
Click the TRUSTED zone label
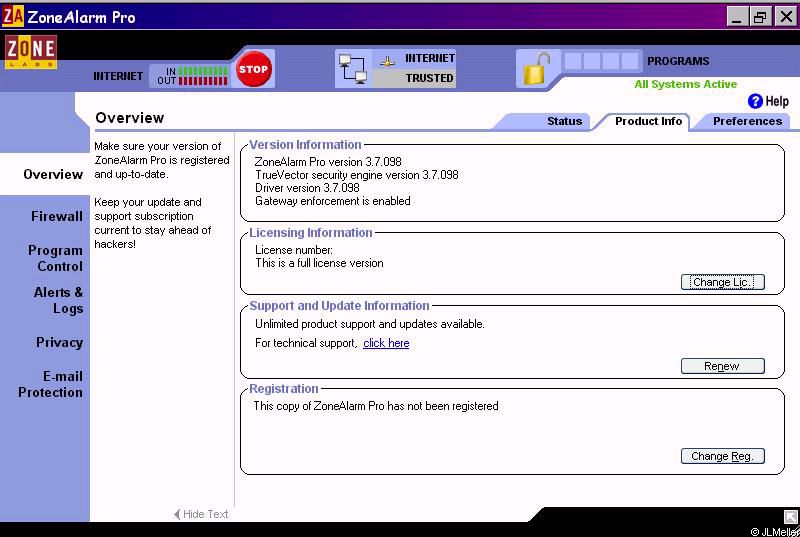(429, 78)
